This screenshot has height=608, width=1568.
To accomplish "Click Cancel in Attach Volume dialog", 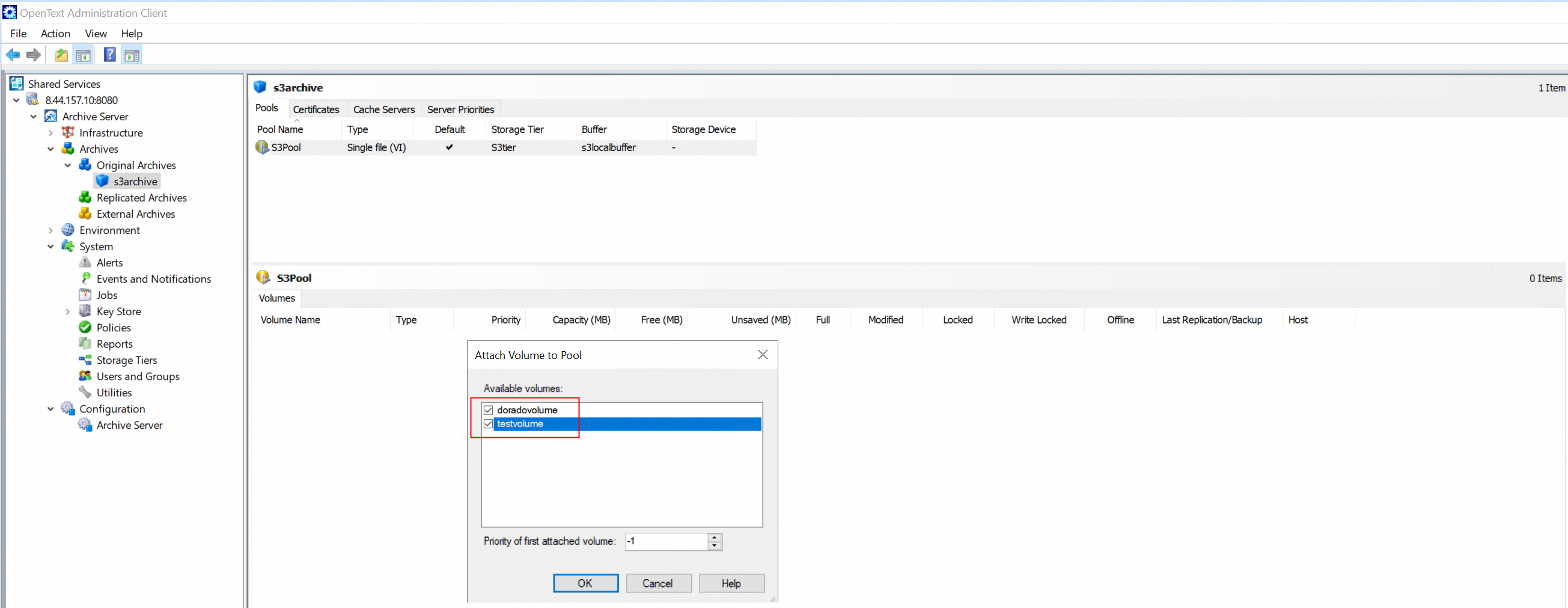I will [658, 583].
